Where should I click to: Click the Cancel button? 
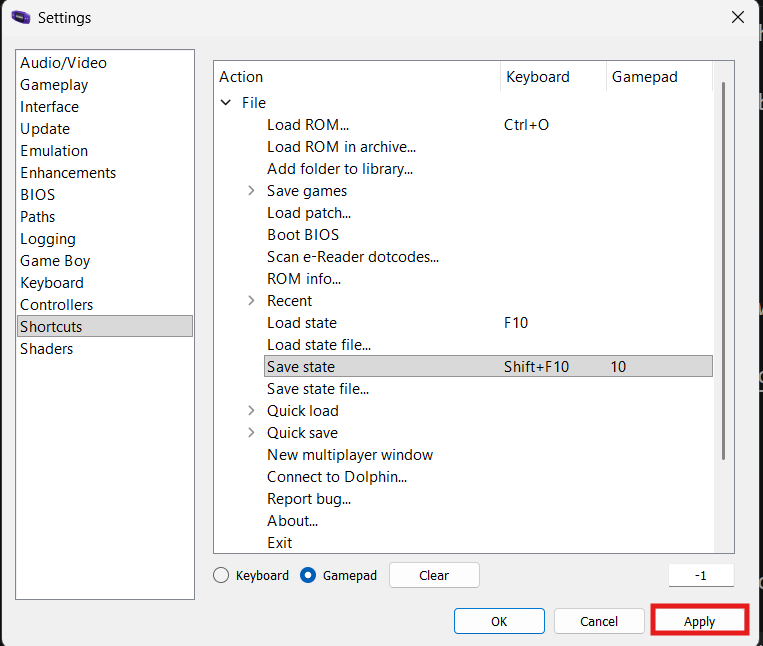tap(599, 621)
